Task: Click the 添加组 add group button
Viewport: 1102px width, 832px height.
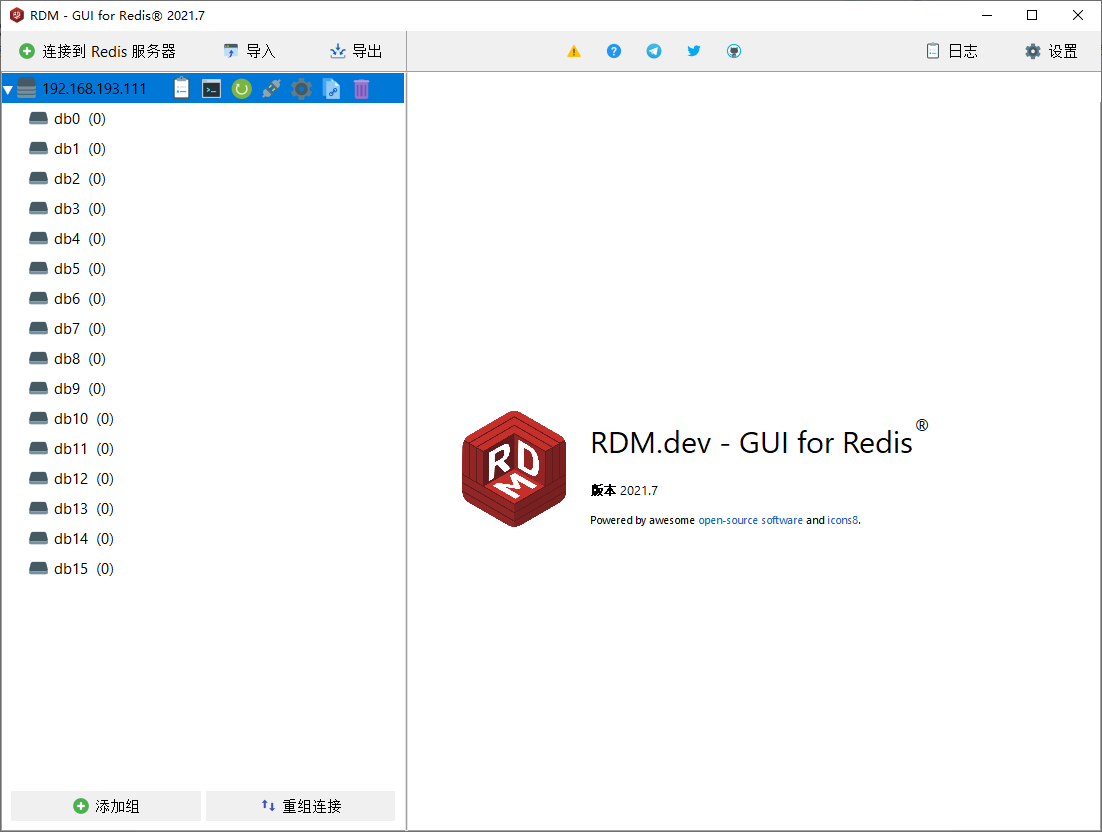Action: 106,806
